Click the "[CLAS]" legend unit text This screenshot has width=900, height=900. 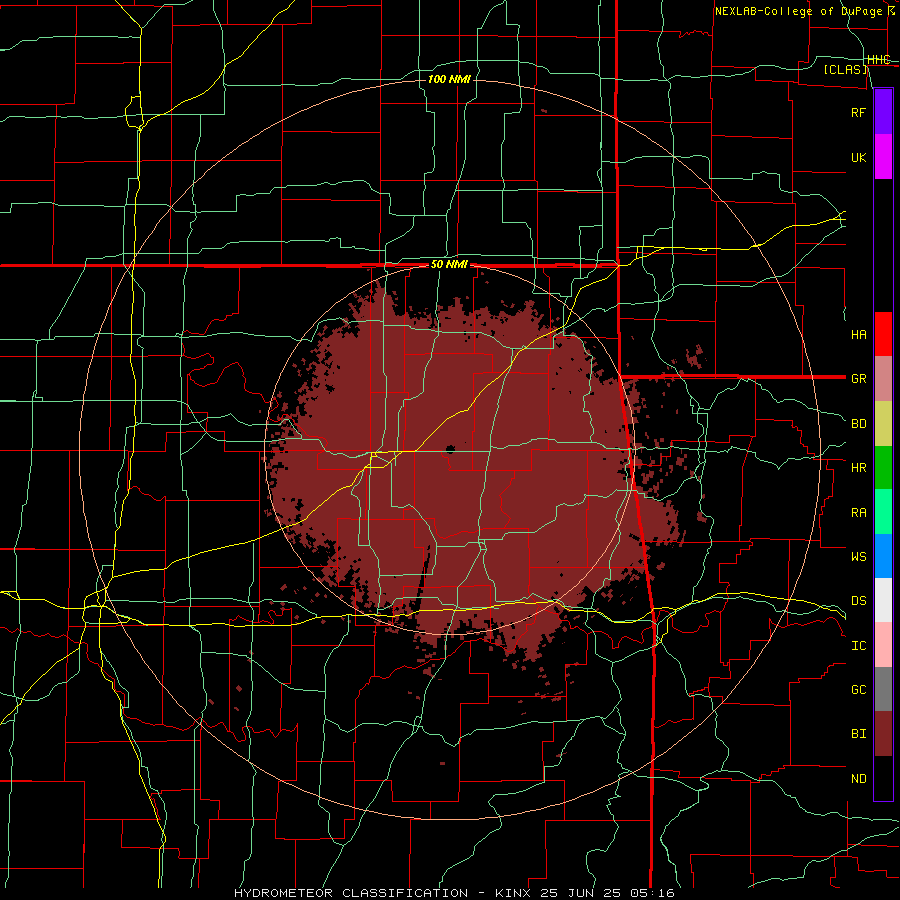coord(846,69)
